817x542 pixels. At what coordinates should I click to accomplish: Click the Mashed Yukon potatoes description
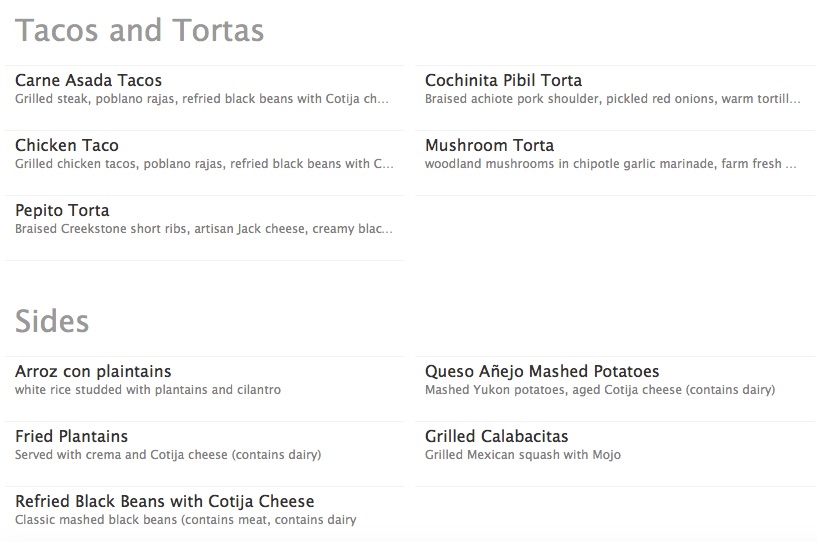click(x=599, y=390)
